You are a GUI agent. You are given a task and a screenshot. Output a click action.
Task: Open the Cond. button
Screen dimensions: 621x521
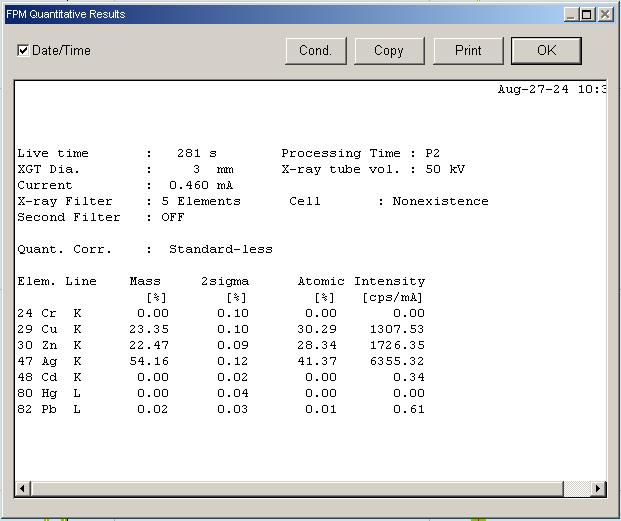point(316,51)
